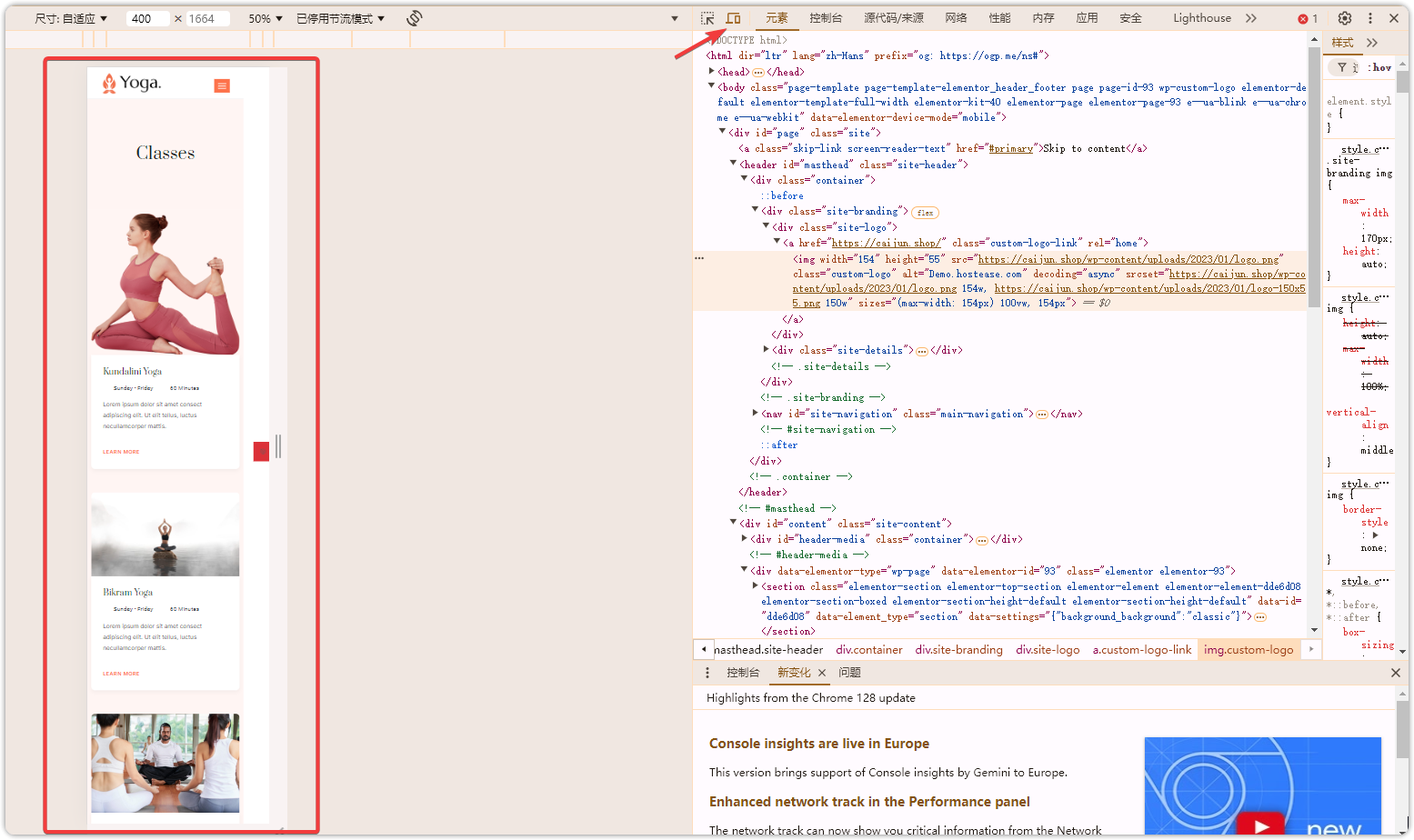Open the 应用 (Application) tab

(1087, 18)
